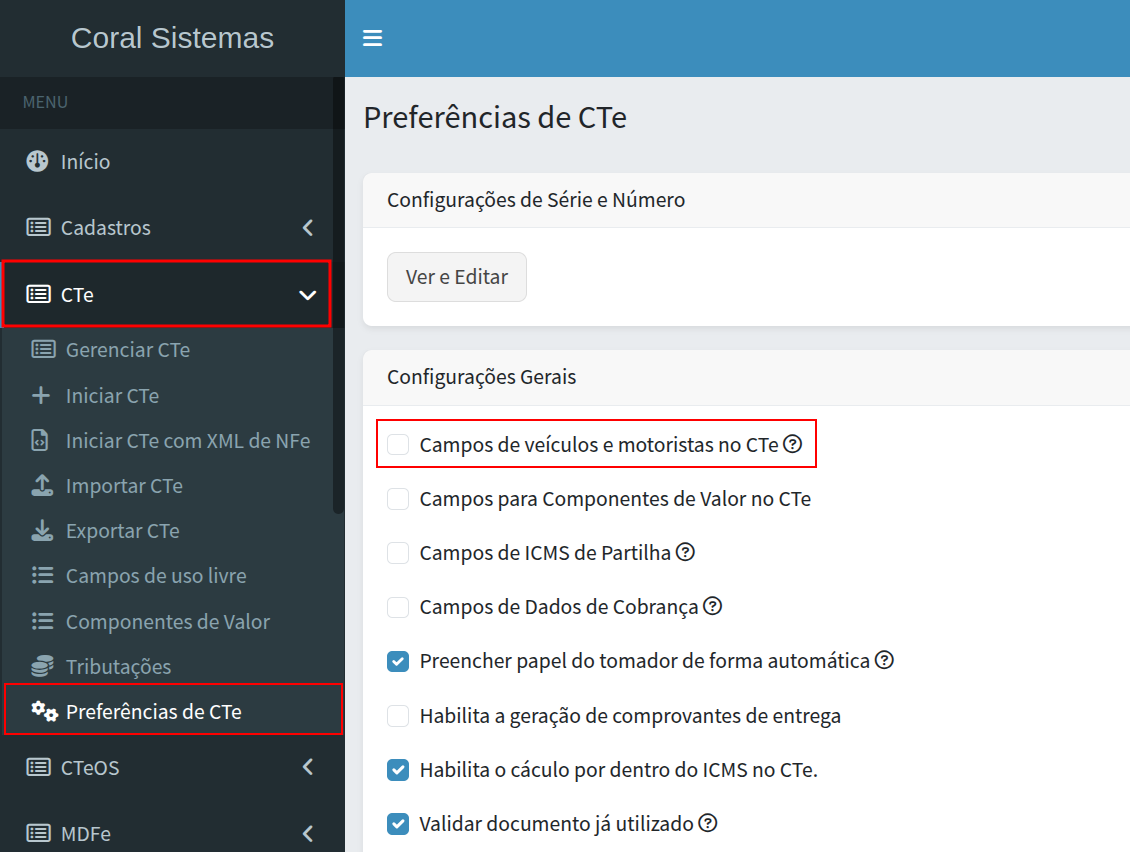
Task: Click the plus icon beside Iniciar CTe
Action: point(41,396)
